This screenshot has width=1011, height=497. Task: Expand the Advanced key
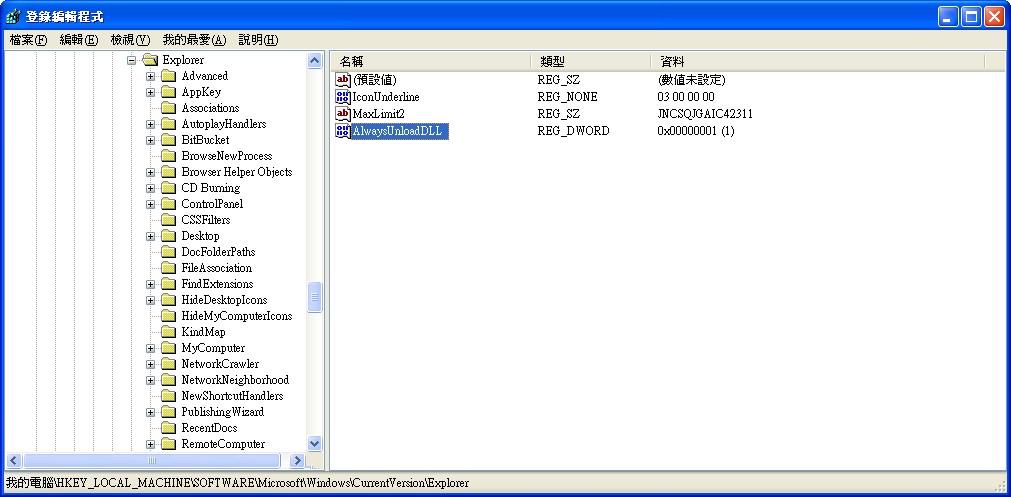[150, 76]
